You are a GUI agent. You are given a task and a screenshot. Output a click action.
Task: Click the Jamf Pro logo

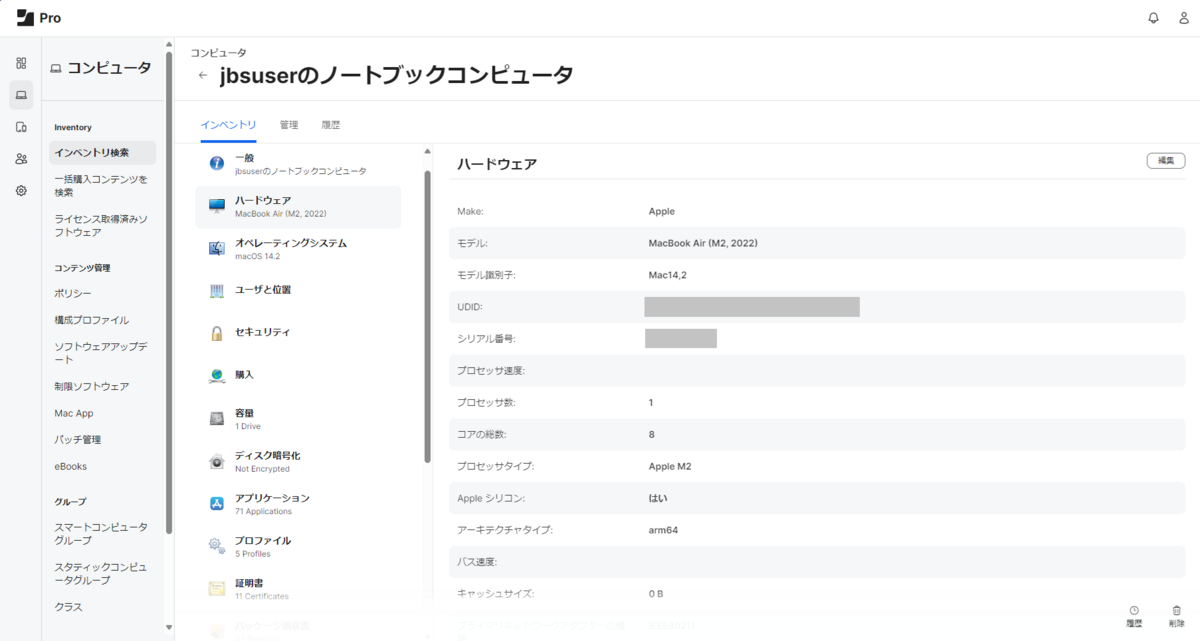pos(39,17)
